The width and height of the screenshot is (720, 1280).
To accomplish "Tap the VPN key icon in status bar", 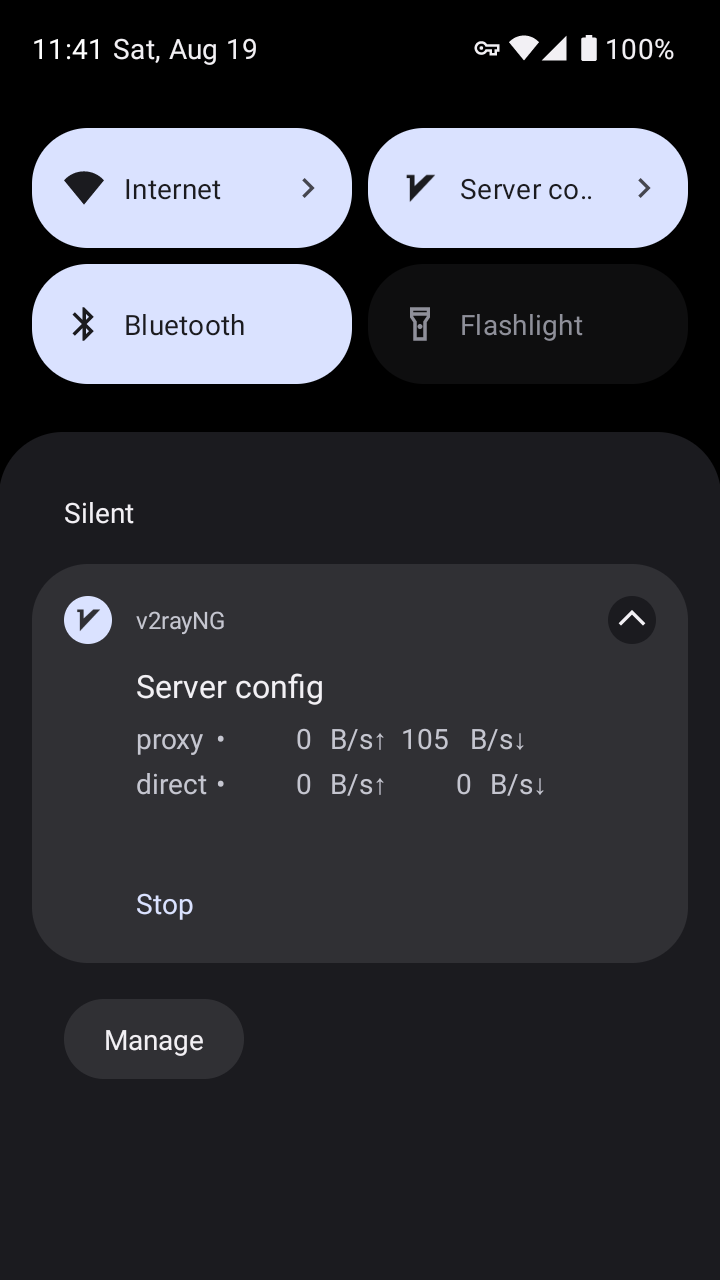I will [487, 48].
